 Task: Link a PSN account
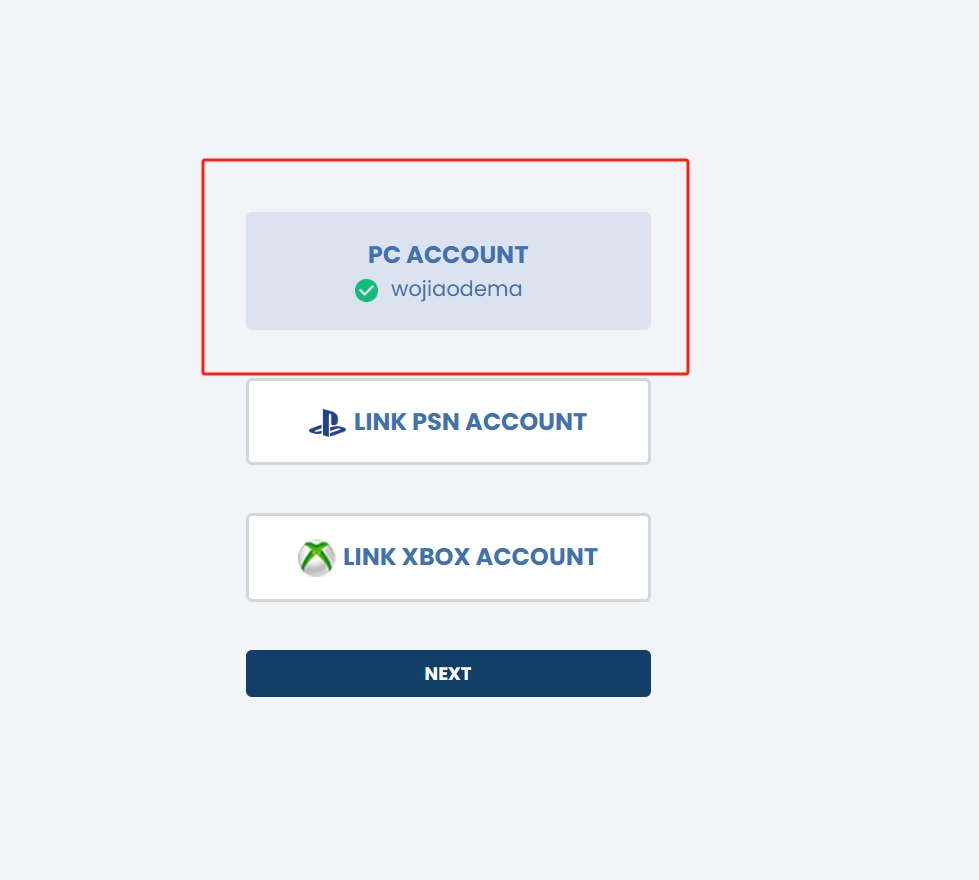coord(448,422)
